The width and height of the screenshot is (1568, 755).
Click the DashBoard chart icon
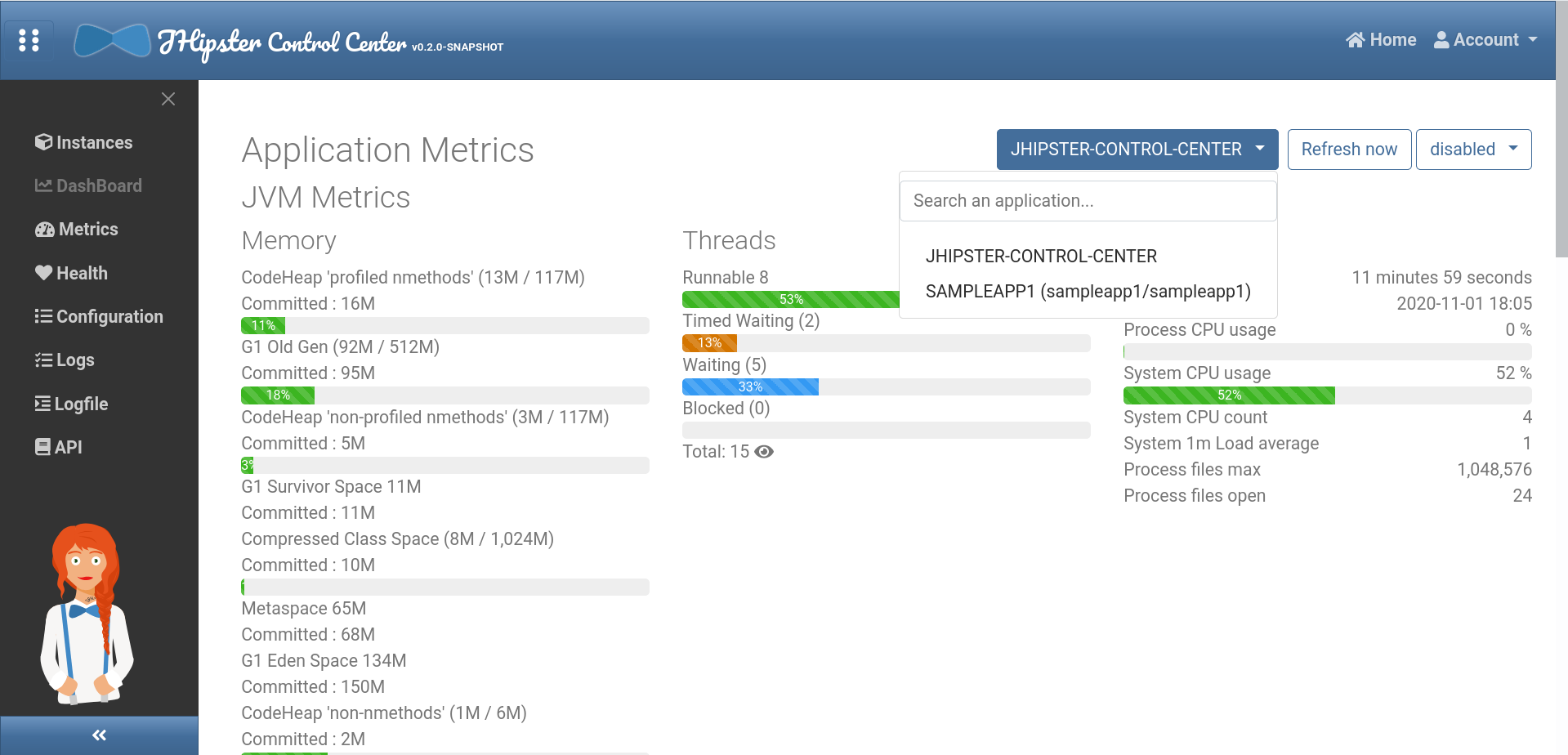(x=43, y=185)
